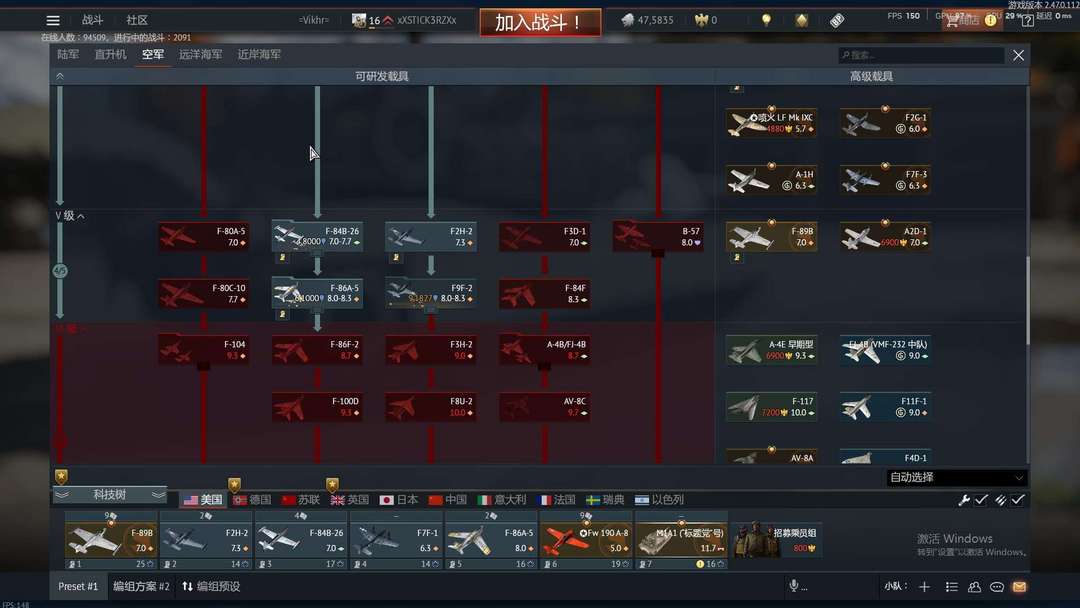Select the F2H-2 in research tree

point(430,237)
